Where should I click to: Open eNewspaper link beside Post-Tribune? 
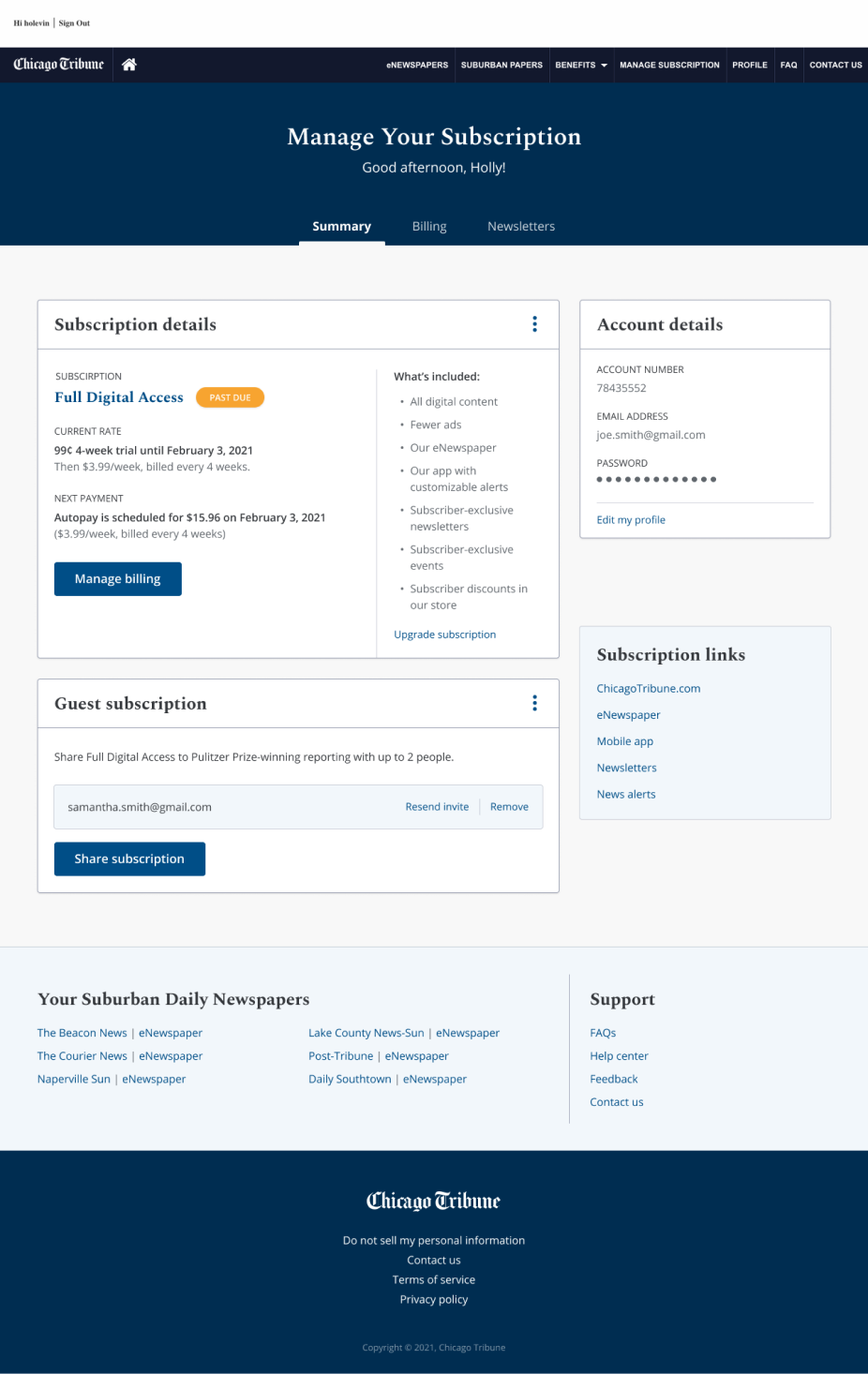(x=417, y=1056)
